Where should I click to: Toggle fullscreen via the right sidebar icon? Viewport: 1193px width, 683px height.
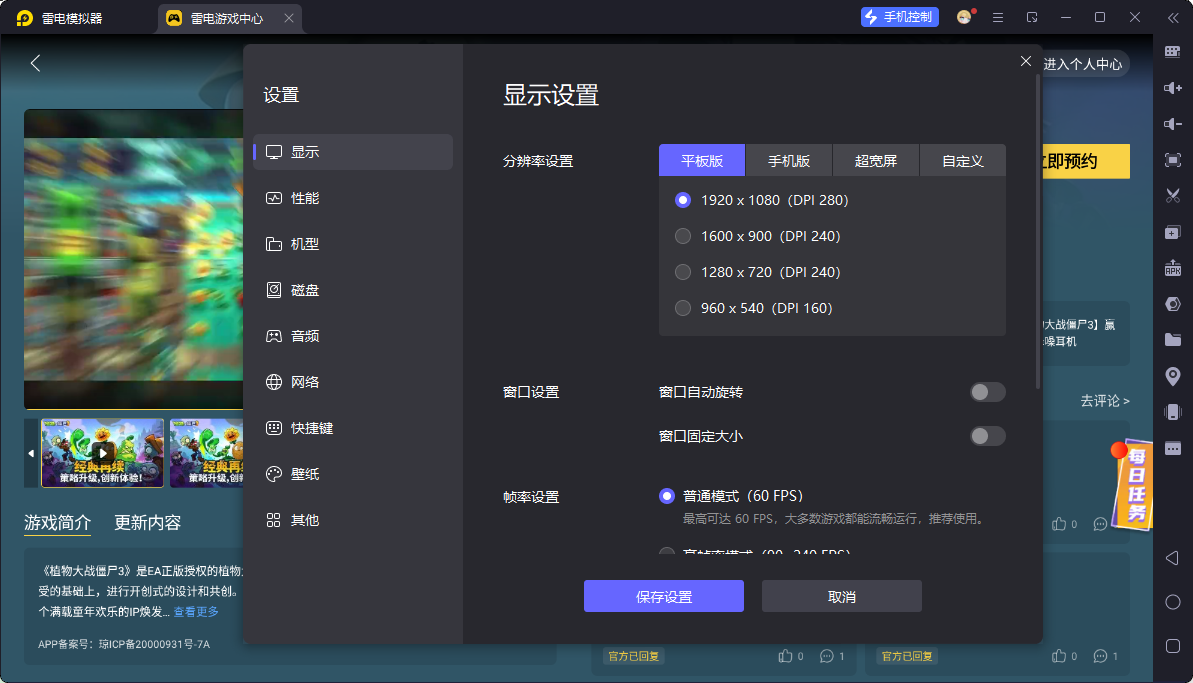click(x=1172, y=160)
